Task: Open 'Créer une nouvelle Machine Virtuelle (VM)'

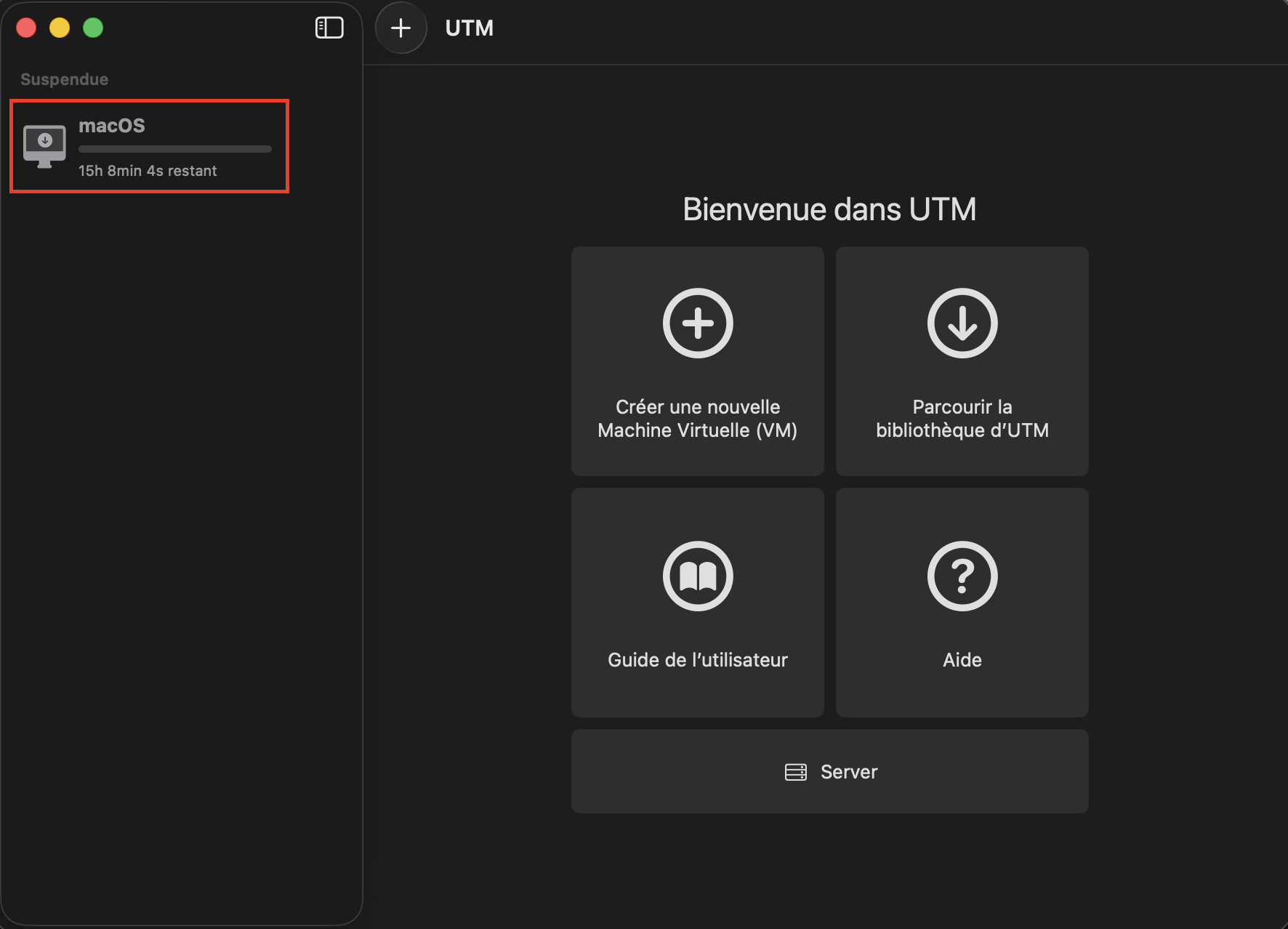Action: [698, 361]
